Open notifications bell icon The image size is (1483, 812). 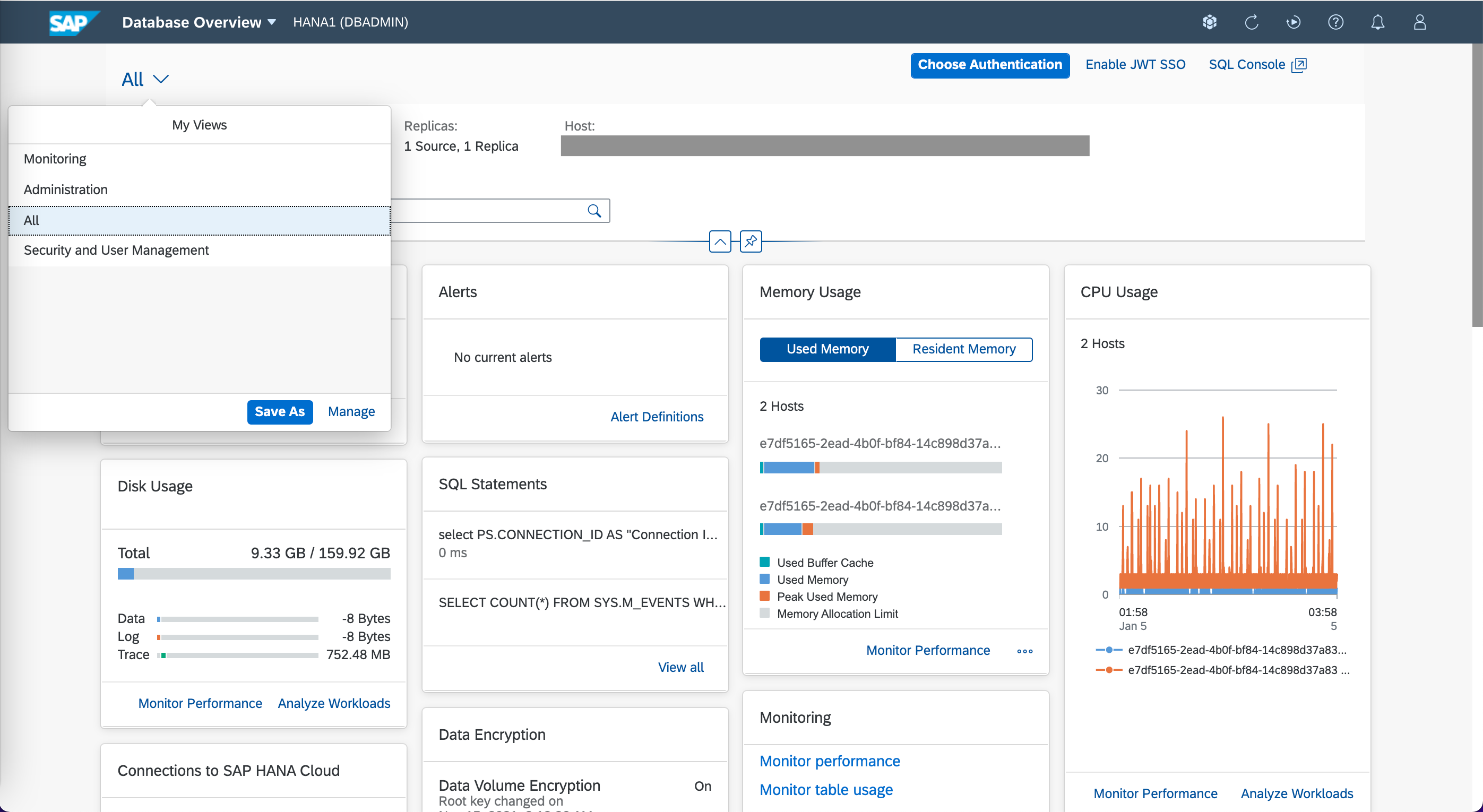pos(1378,22)
